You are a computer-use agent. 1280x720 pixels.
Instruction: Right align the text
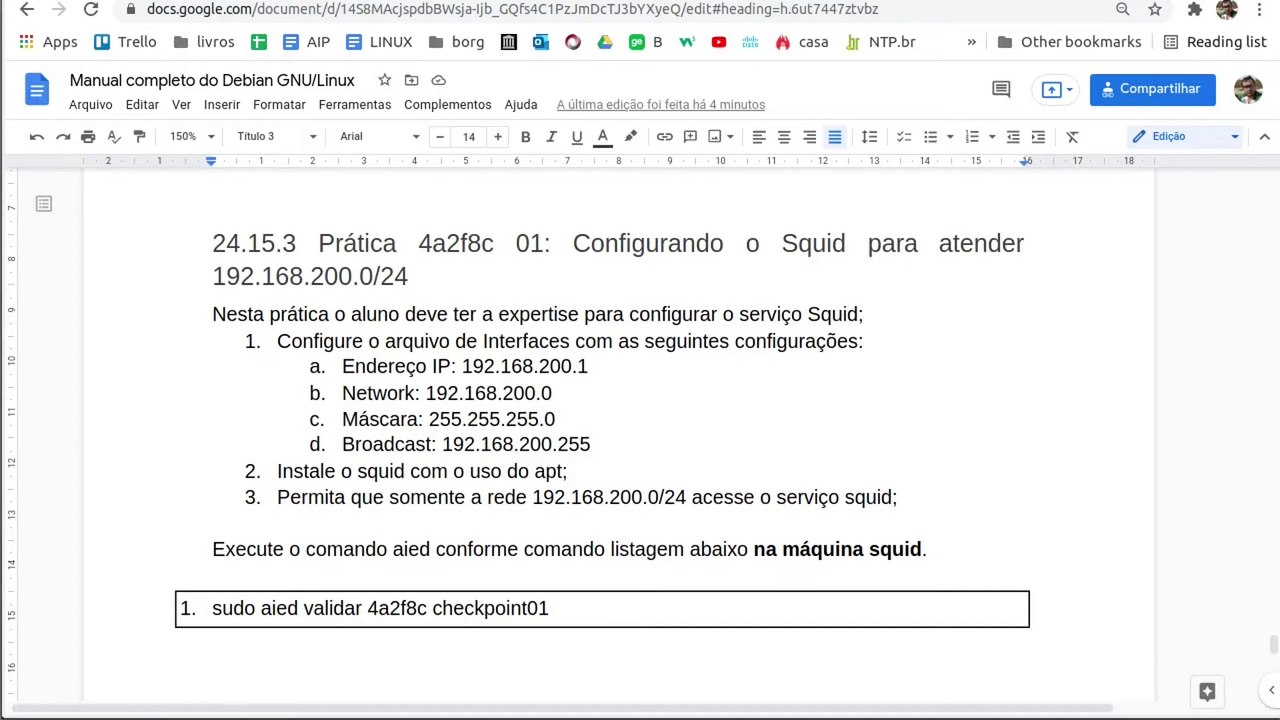click(x=809, y=136)
